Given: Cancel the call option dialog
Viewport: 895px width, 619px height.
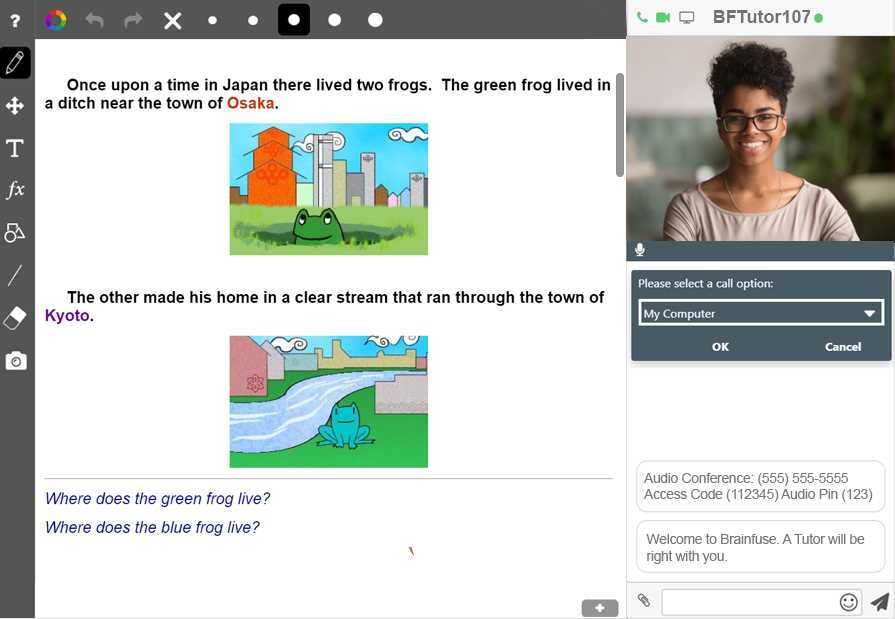Looking at the screenshot, I should click(x=842, y=347).
